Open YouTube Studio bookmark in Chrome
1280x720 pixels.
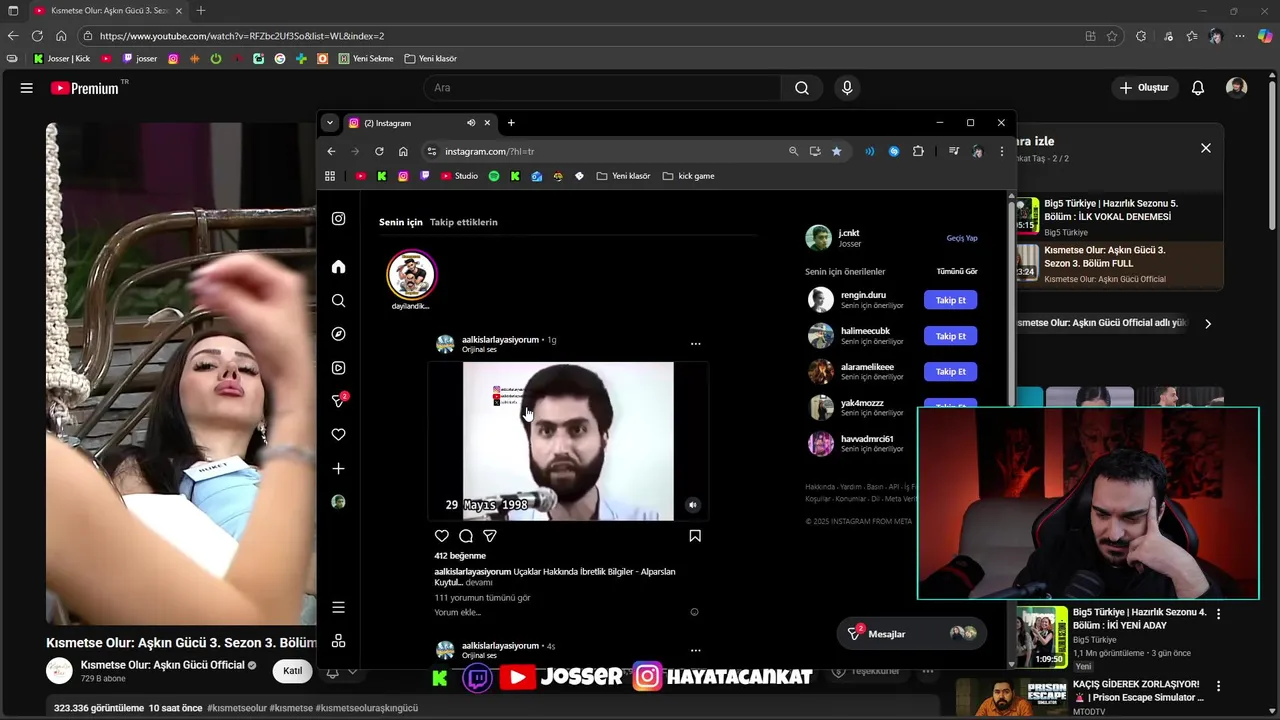[x=460, y=176]
